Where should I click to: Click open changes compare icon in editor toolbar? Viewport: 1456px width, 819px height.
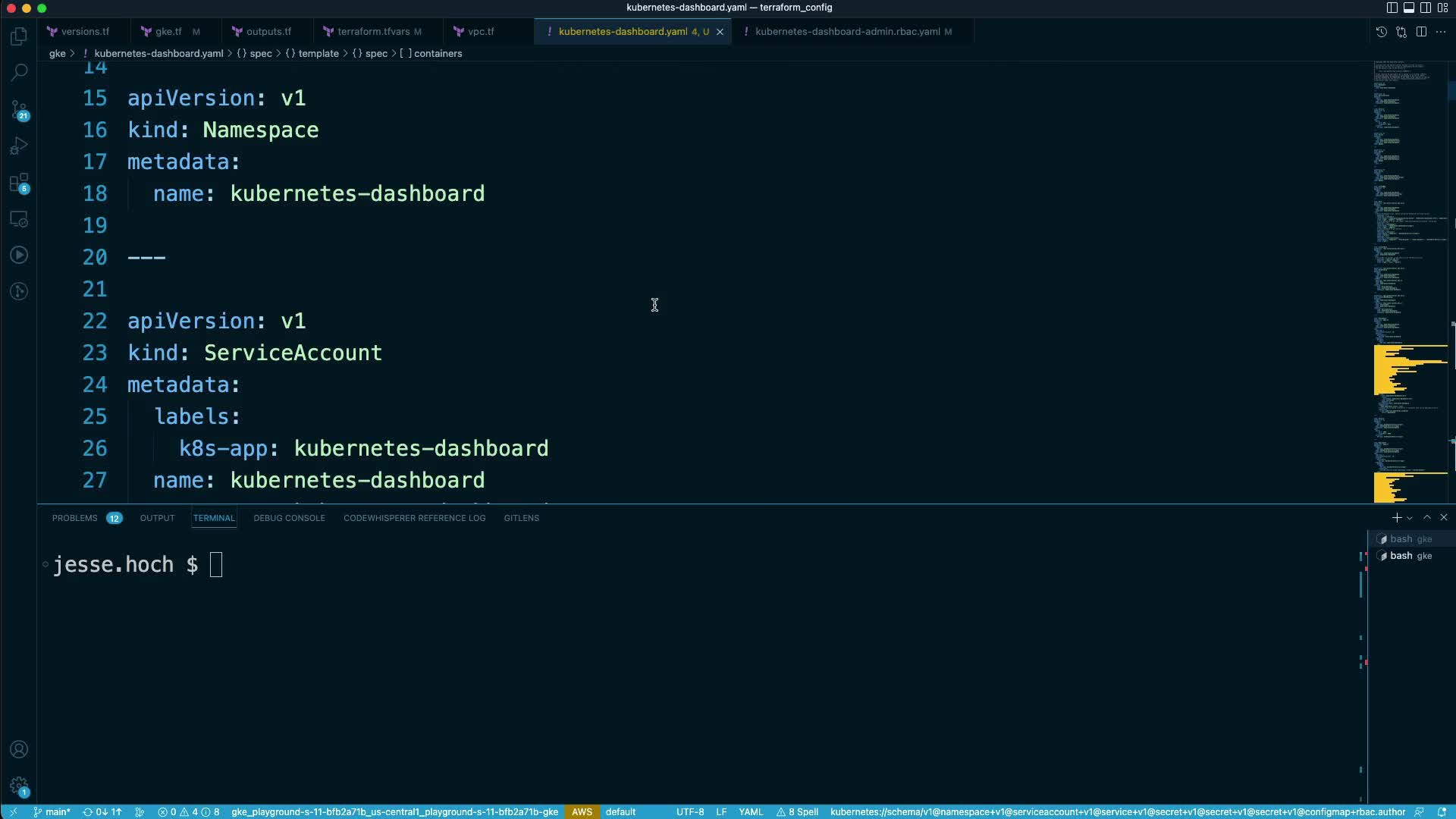pyautogui.click(x=1401, y=32)
